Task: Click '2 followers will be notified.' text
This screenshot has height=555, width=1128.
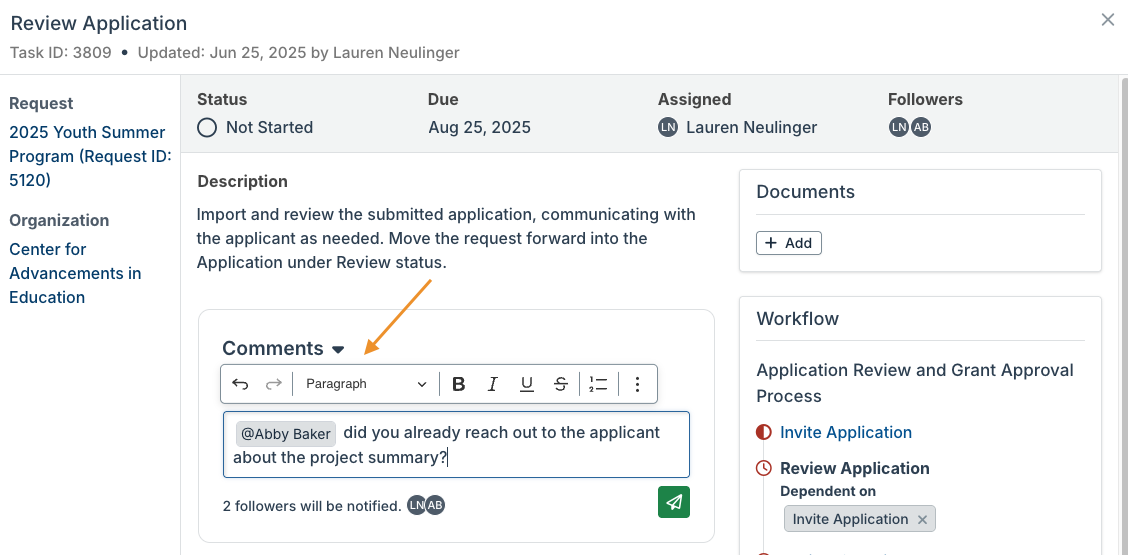Action: coord(312,506)
